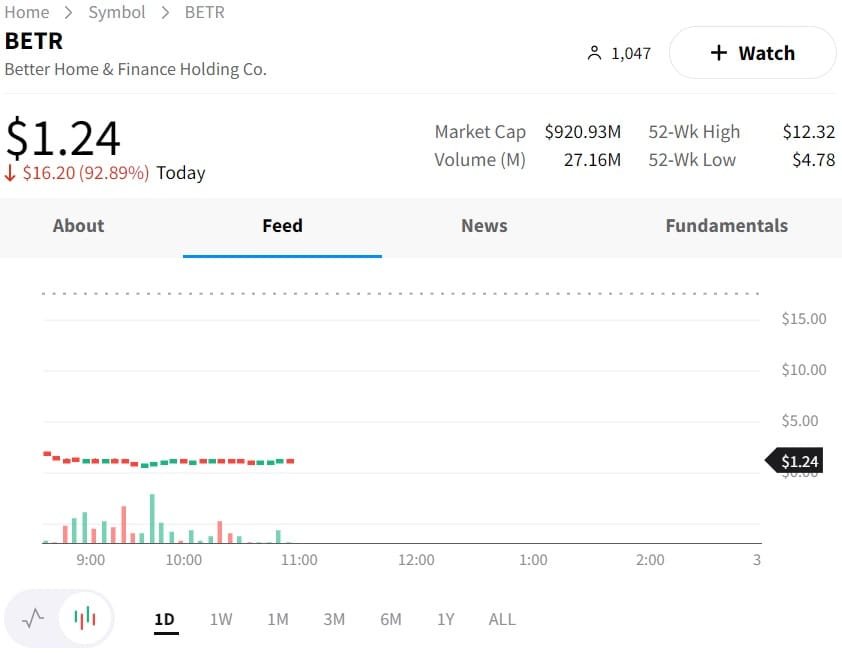This screenshot has width=842, height=659.
Task: Select the 1D chart range
Action: click(164, 619)
